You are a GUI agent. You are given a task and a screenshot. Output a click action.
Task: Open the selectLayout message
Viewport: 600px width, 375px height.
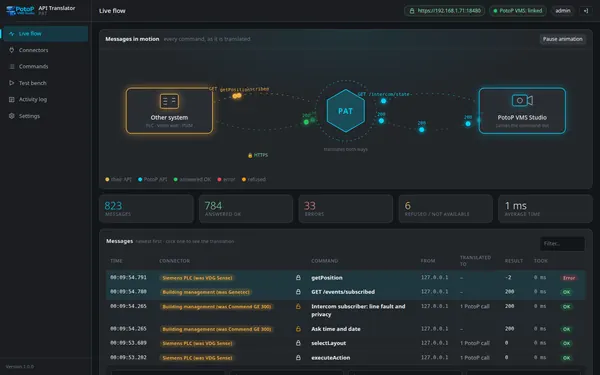pos(346,343)
